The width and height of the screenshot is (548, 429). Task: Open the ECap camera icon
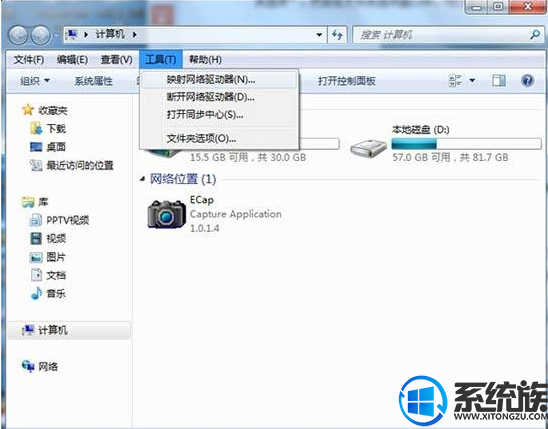point(167,213)
